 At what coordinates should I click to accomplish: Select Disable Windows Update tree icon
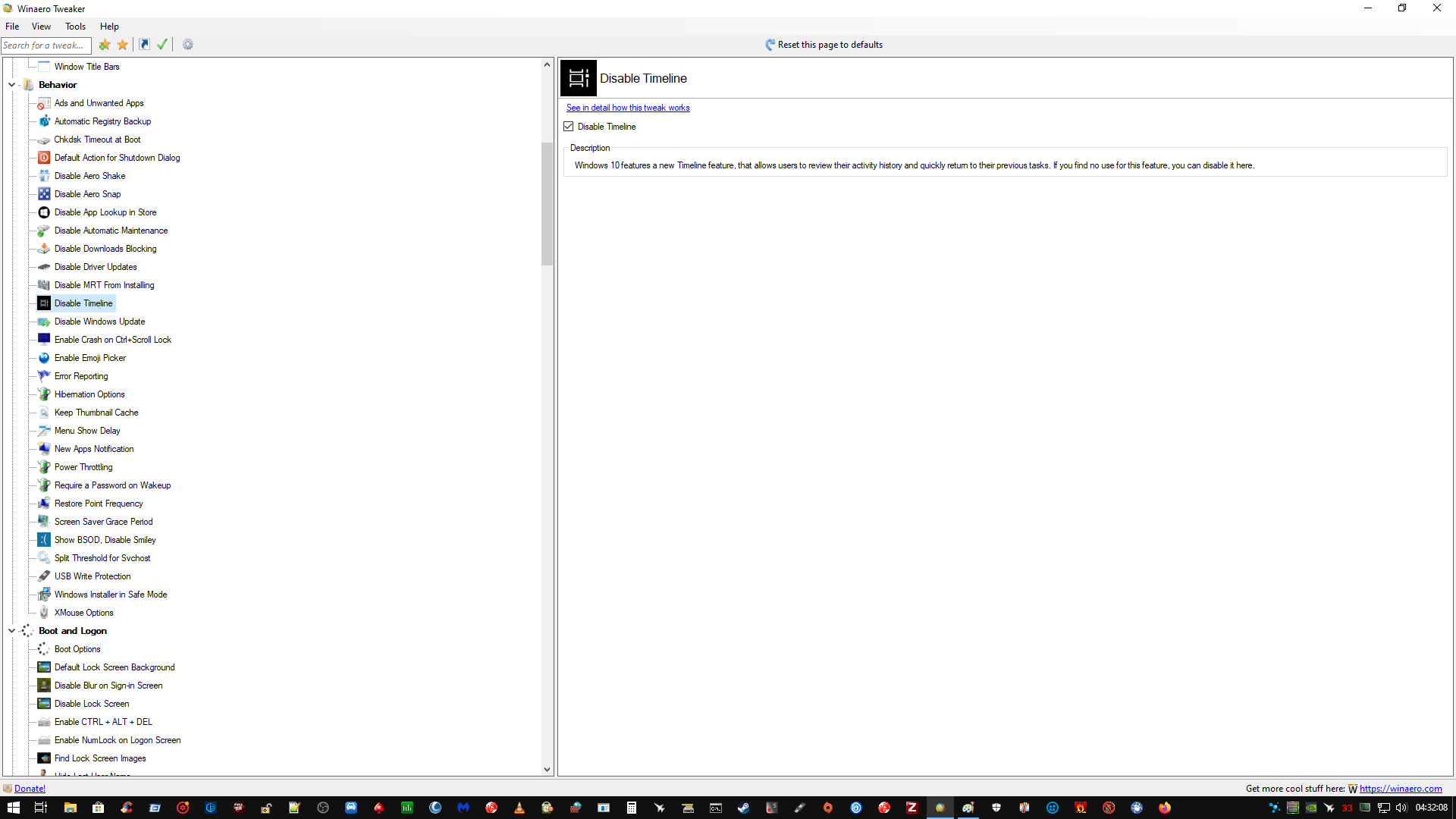pos(44,322)
